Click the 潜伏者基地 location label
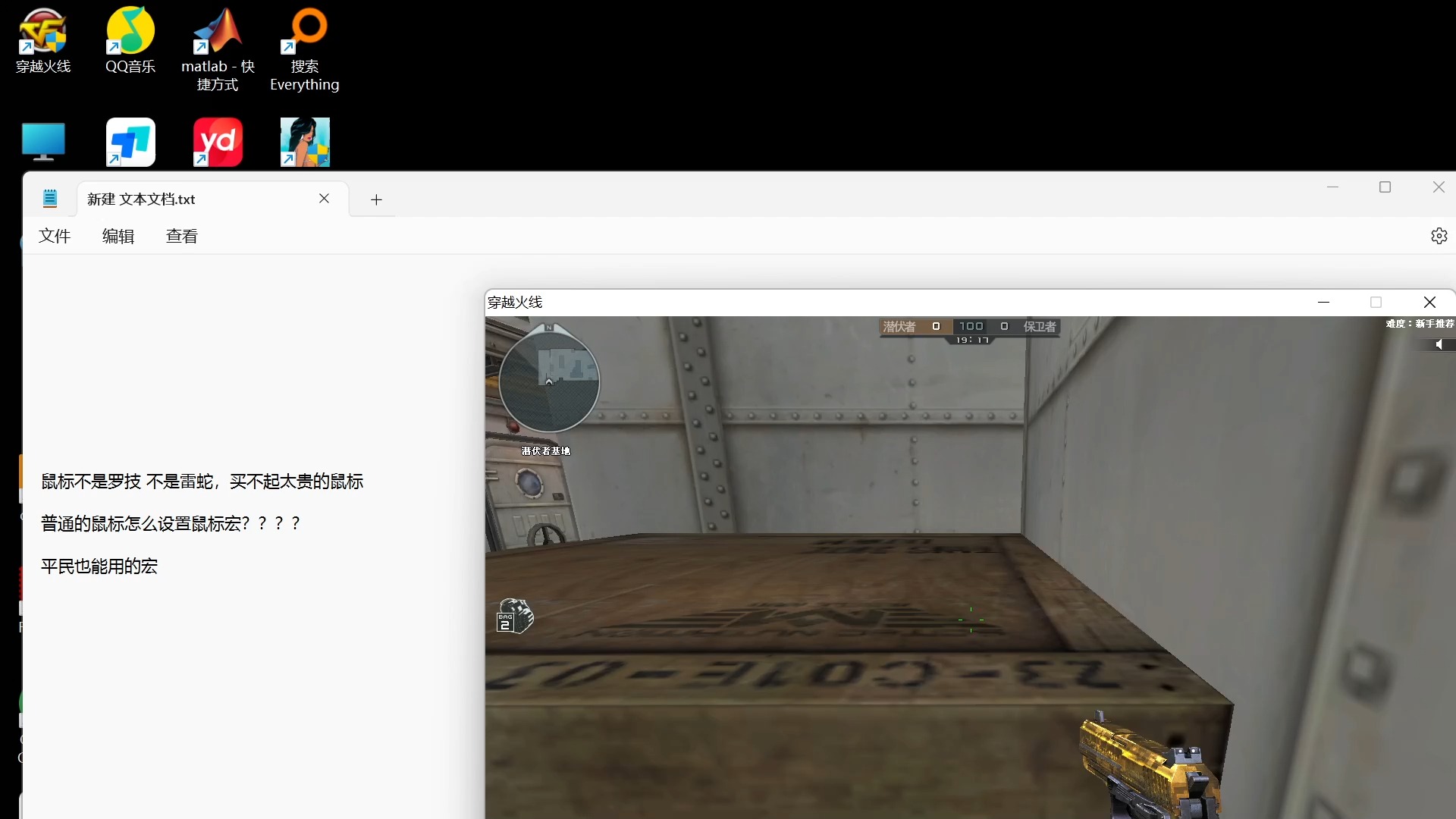1456x819 pixels. pyautogui.click(x=546, y=450)
